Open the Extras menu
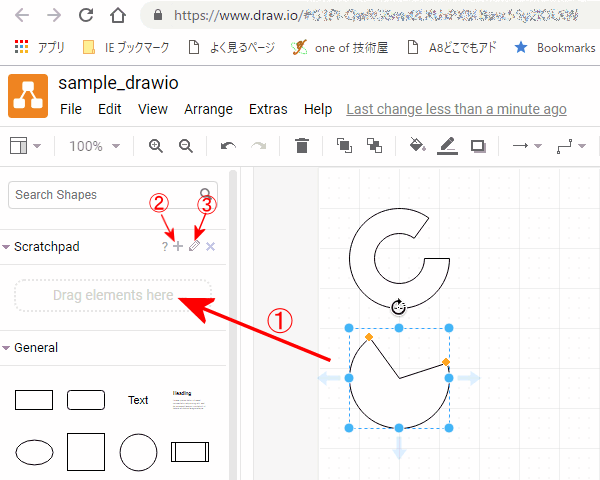 tap(268, 109)
